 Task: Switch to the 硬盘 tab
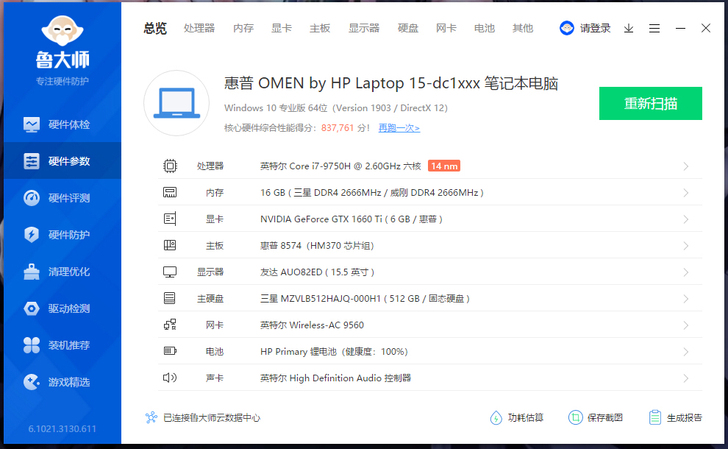(408, 28)
